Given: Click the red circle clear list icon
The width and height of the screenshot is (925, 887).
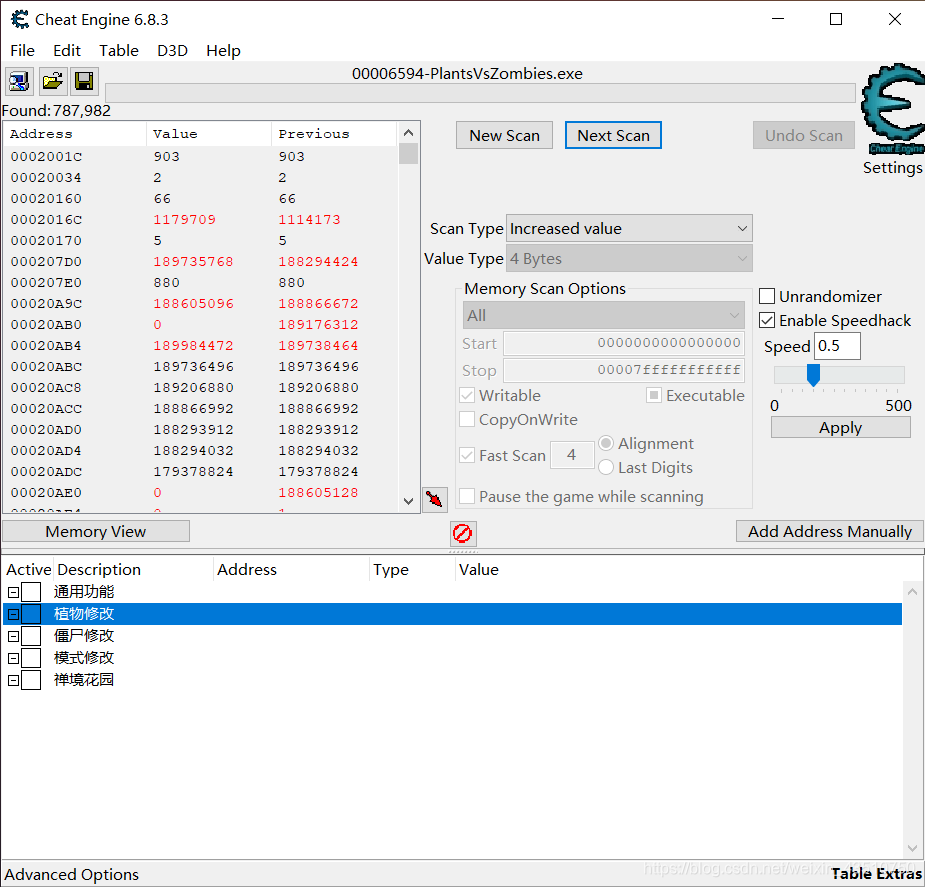Looking at the screenshot, I should click(x=462, y=533).
